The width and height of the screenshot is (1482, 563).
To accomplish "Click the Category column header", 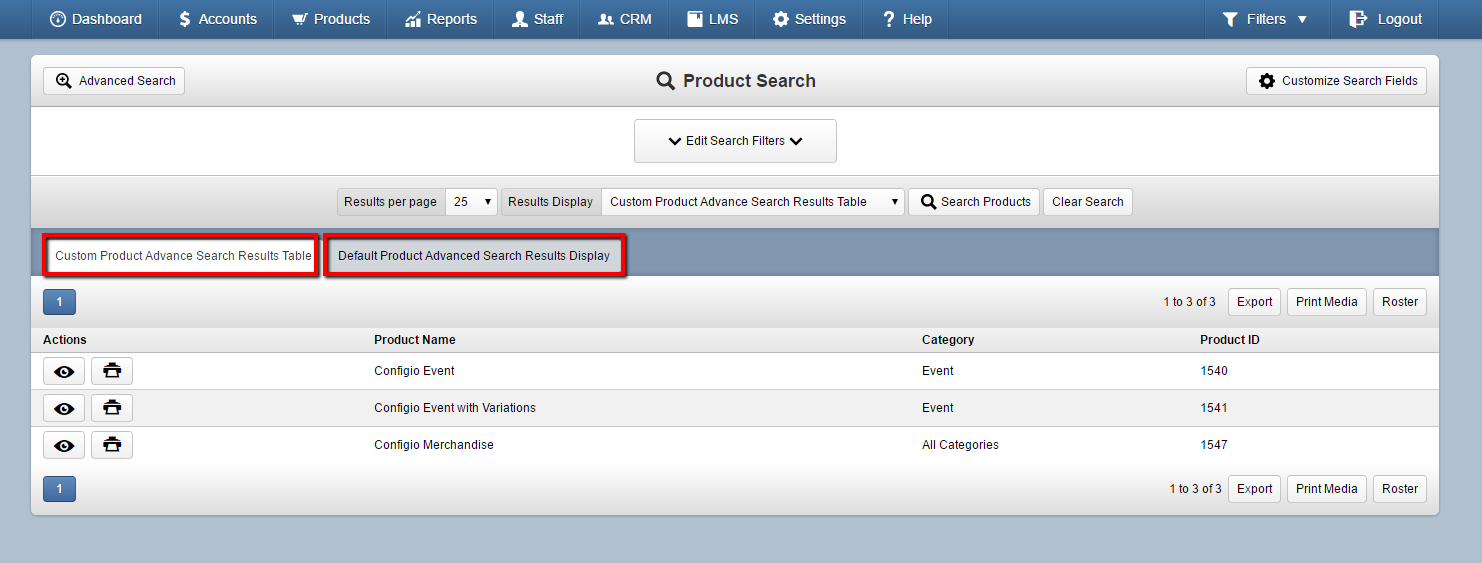I will pyautogui.click(x=948, y=340).
